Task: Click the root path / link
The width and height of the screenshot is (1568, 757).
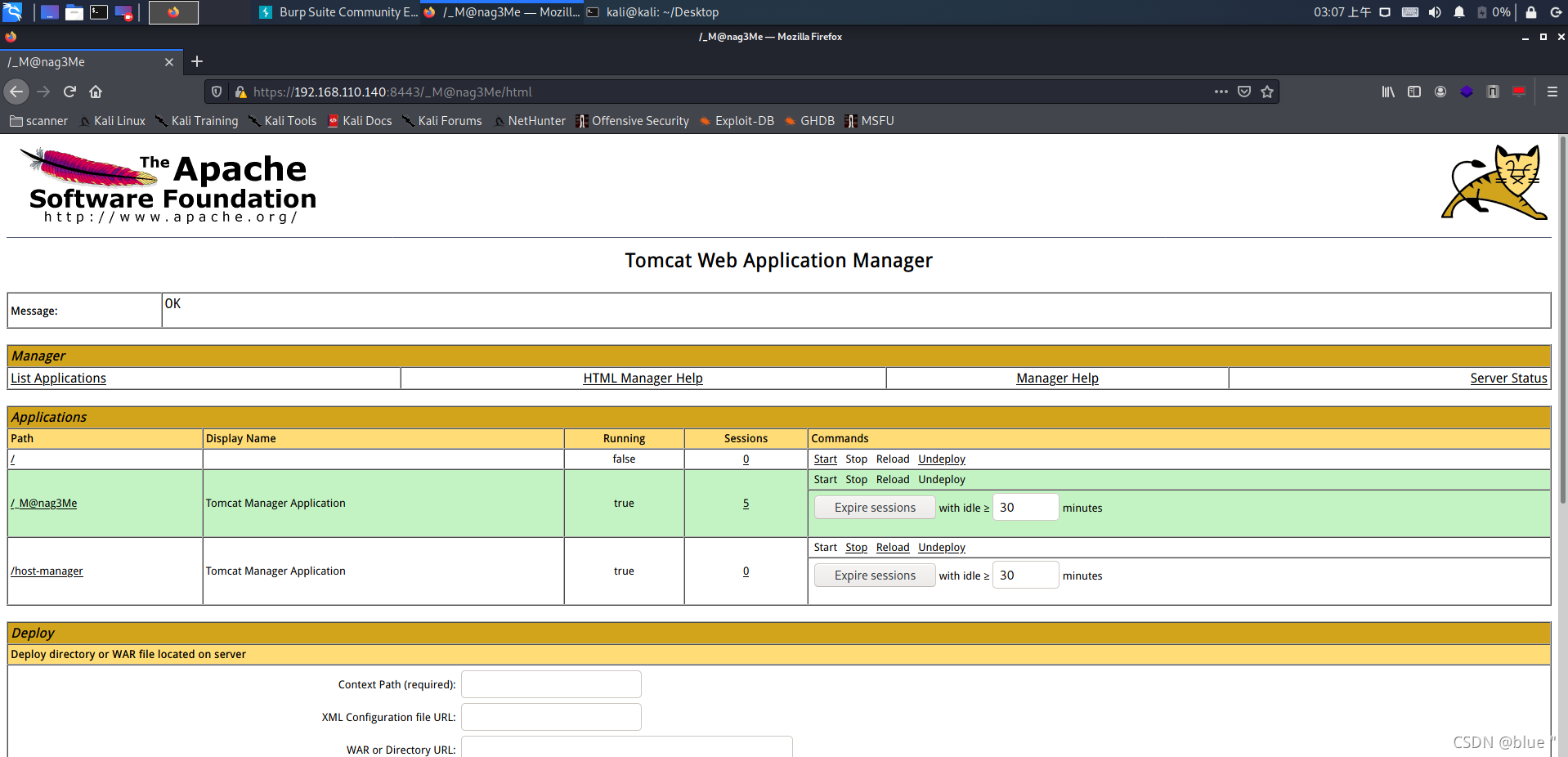Action: pyautogui.click(x=12, y=459)
